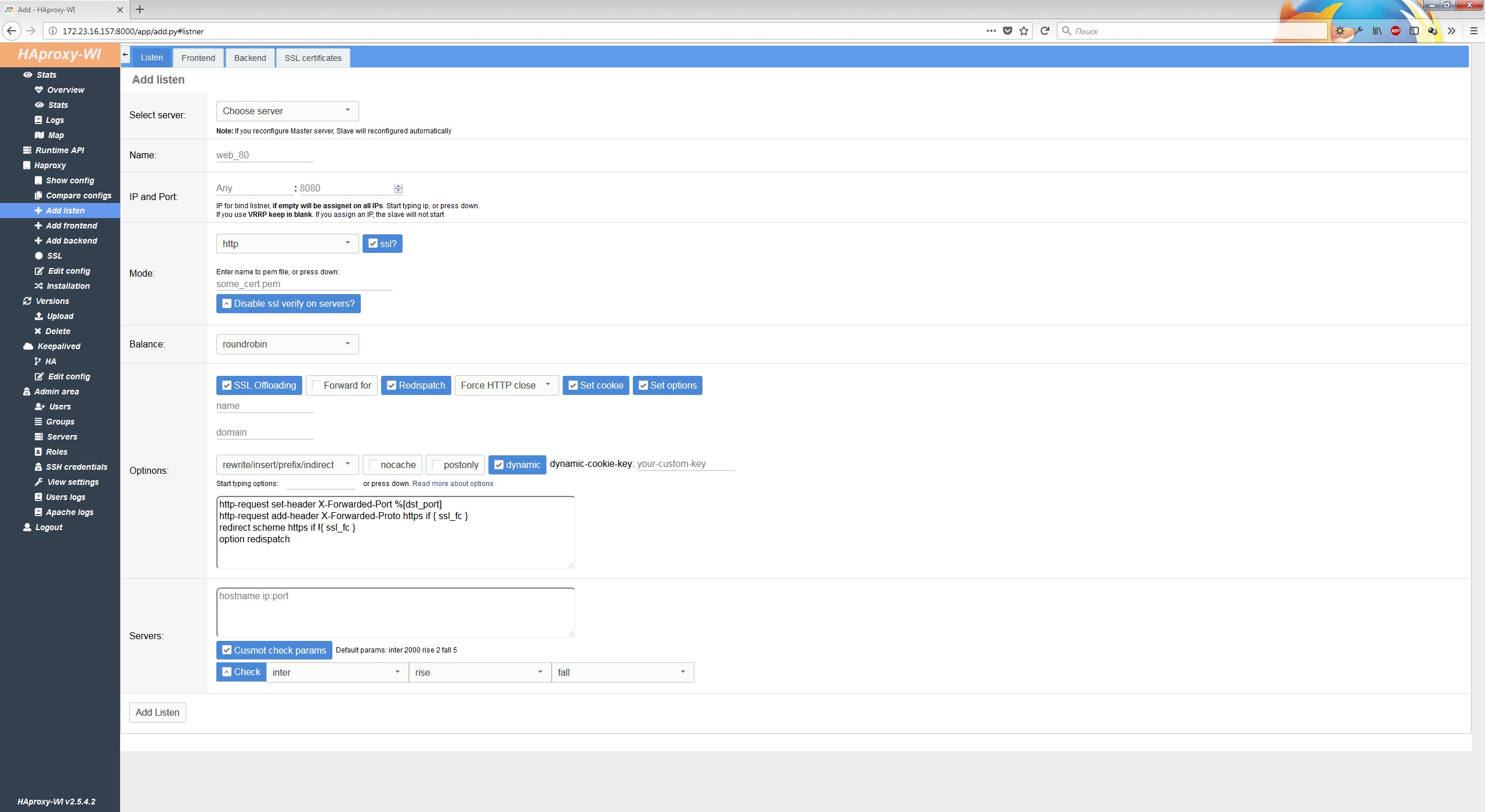
Task: Switch to the Frontend tab
Action: pyautogui.click(x=198, y=58)
